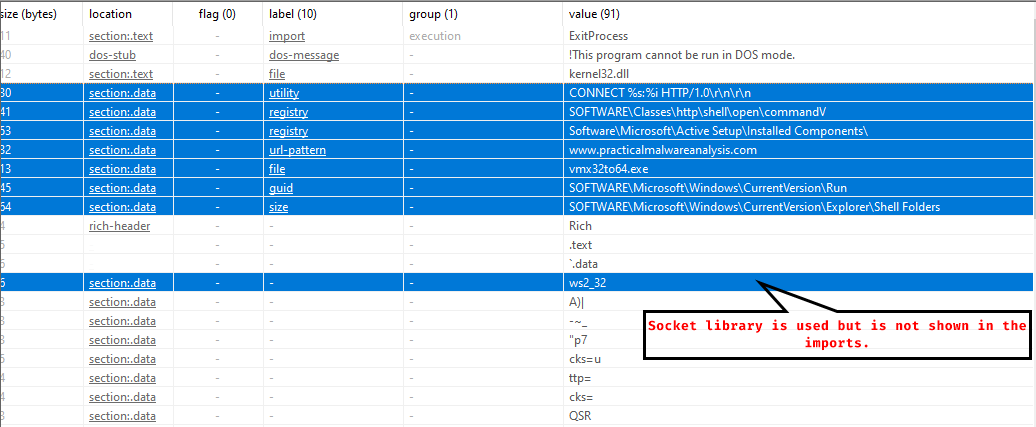This screenshot has width=1036, height=427.
Task: Click the import label link
Action: pos(287,36)
